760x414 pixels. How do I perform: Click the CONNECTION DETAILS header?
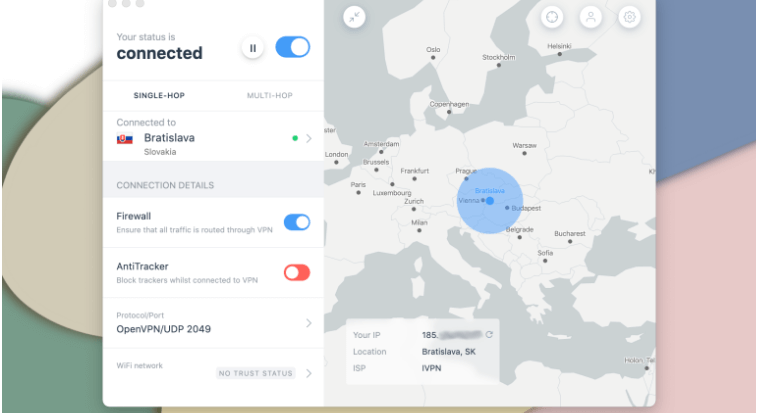coord(165,186)
